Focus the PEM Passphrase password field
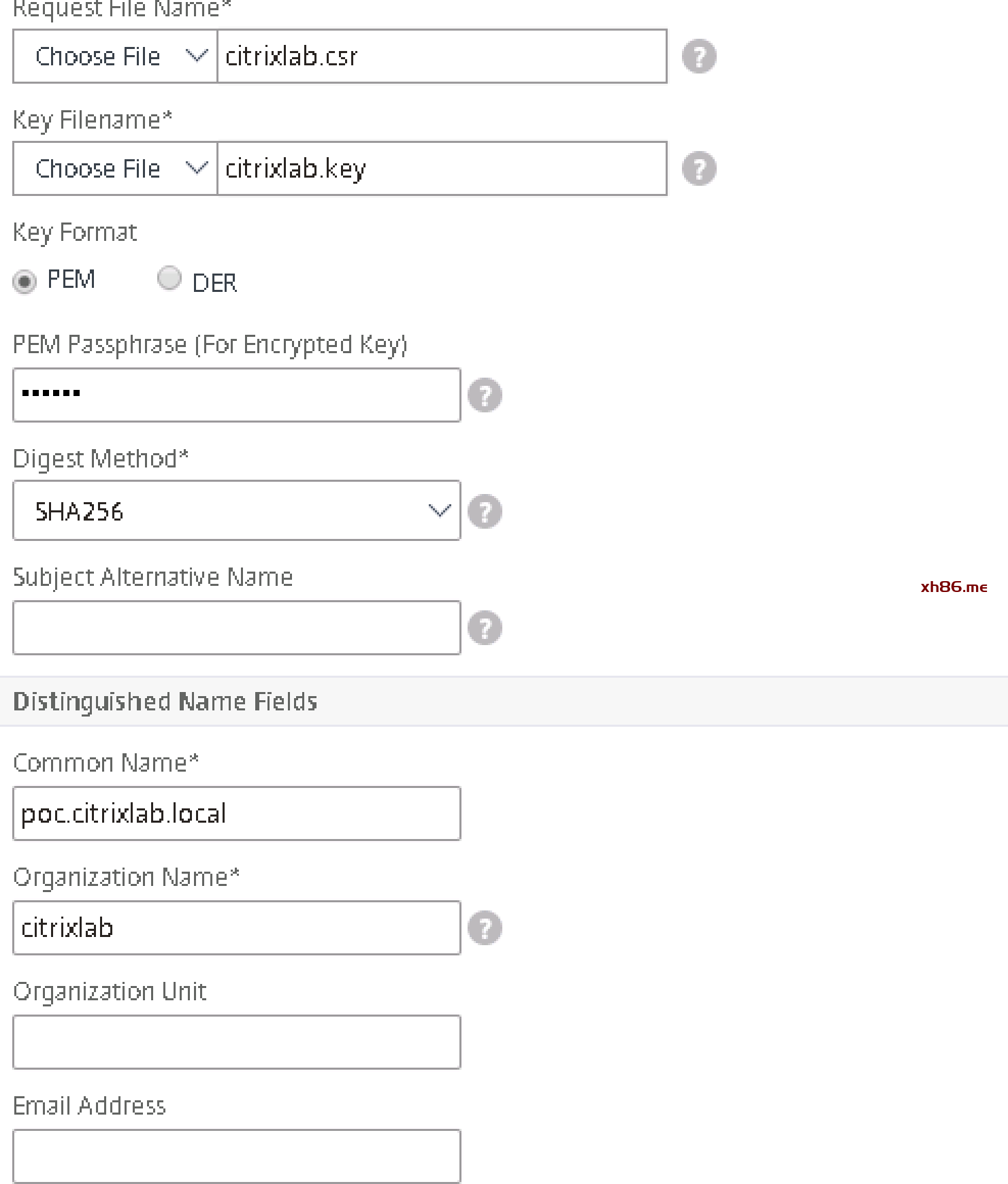 [x=236, y=395]
